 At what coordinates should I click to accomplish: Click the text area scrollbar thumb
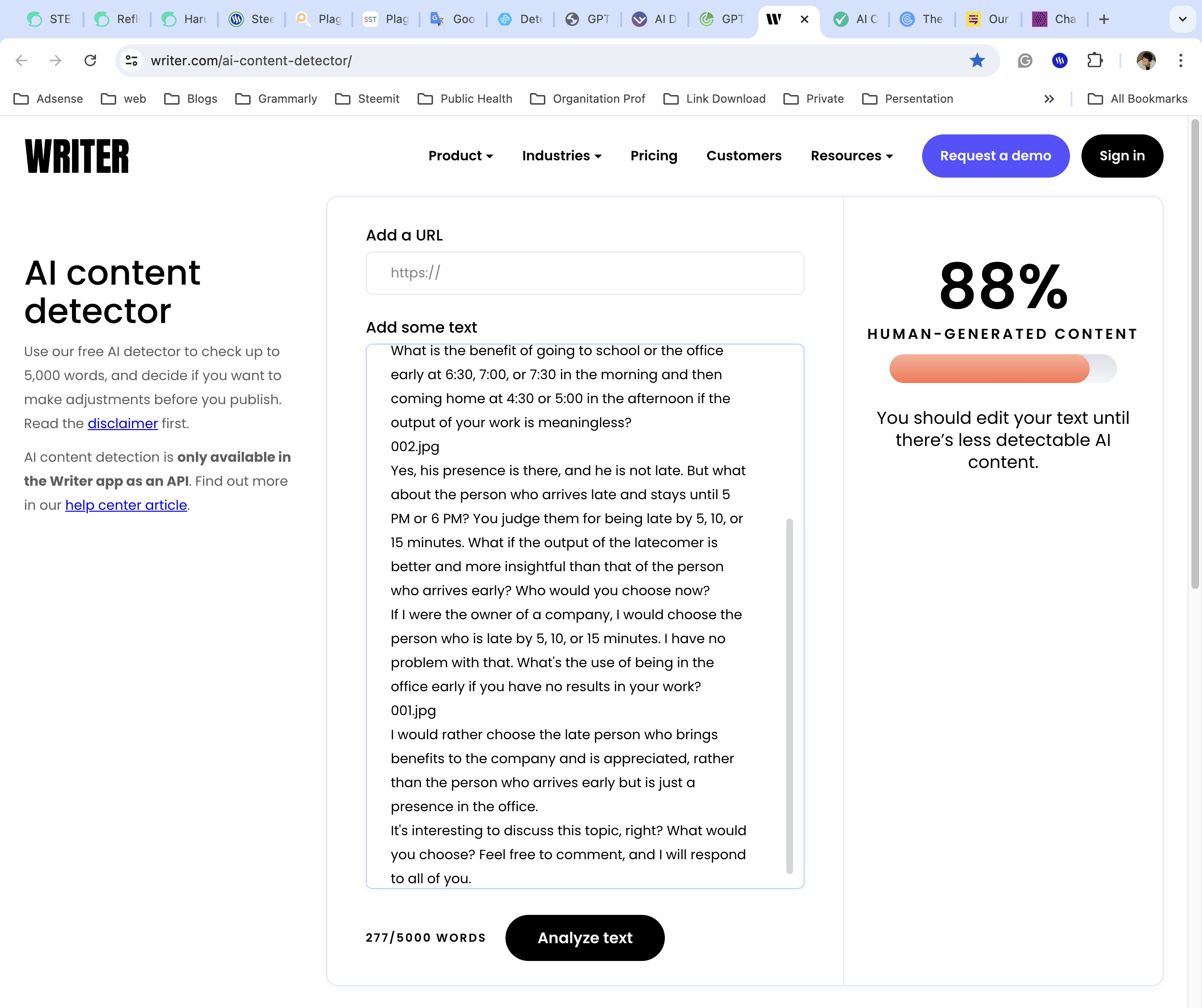coord(789,696)
